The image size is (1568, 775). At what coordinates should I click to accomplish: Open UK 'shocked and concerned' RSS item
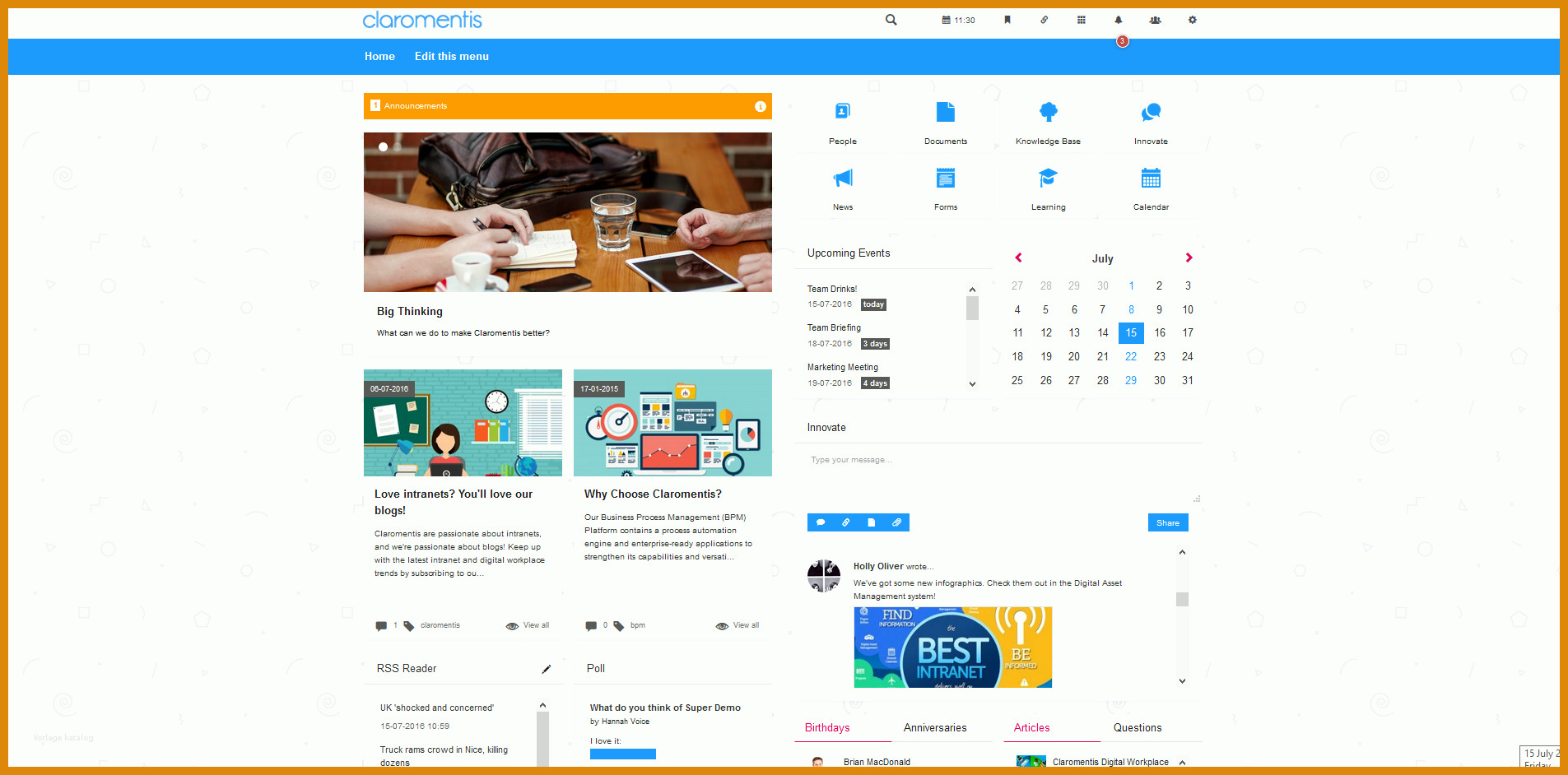437,708
